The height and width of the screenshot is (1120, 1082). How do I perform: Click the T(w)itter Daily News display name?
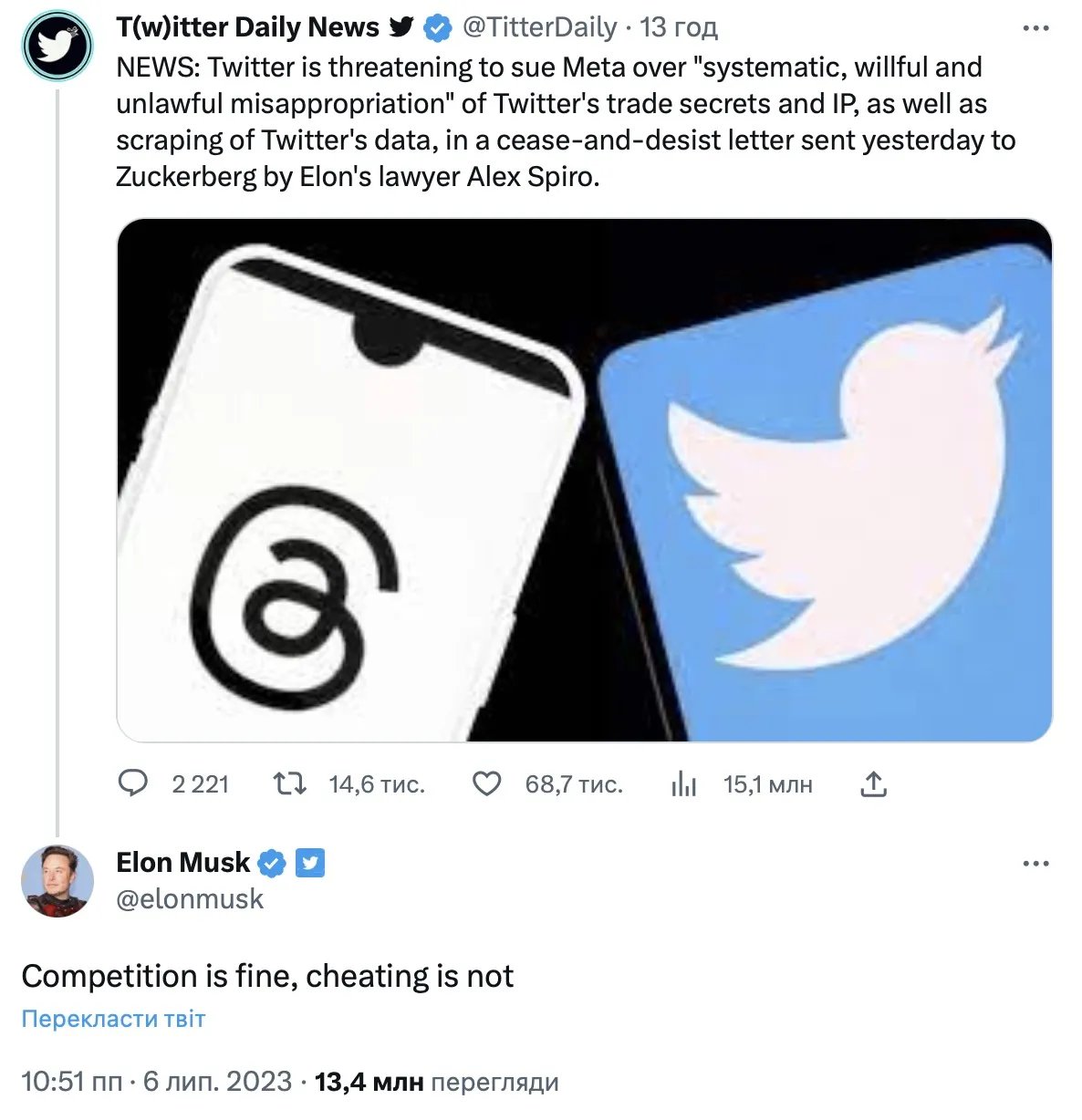coord(247,28)
